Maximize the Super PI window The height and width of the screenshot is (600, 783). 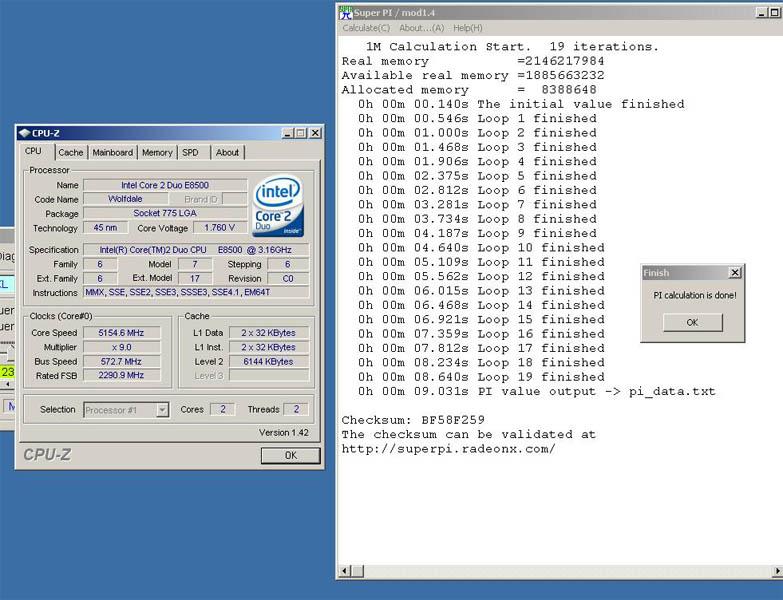pos(775,12)
